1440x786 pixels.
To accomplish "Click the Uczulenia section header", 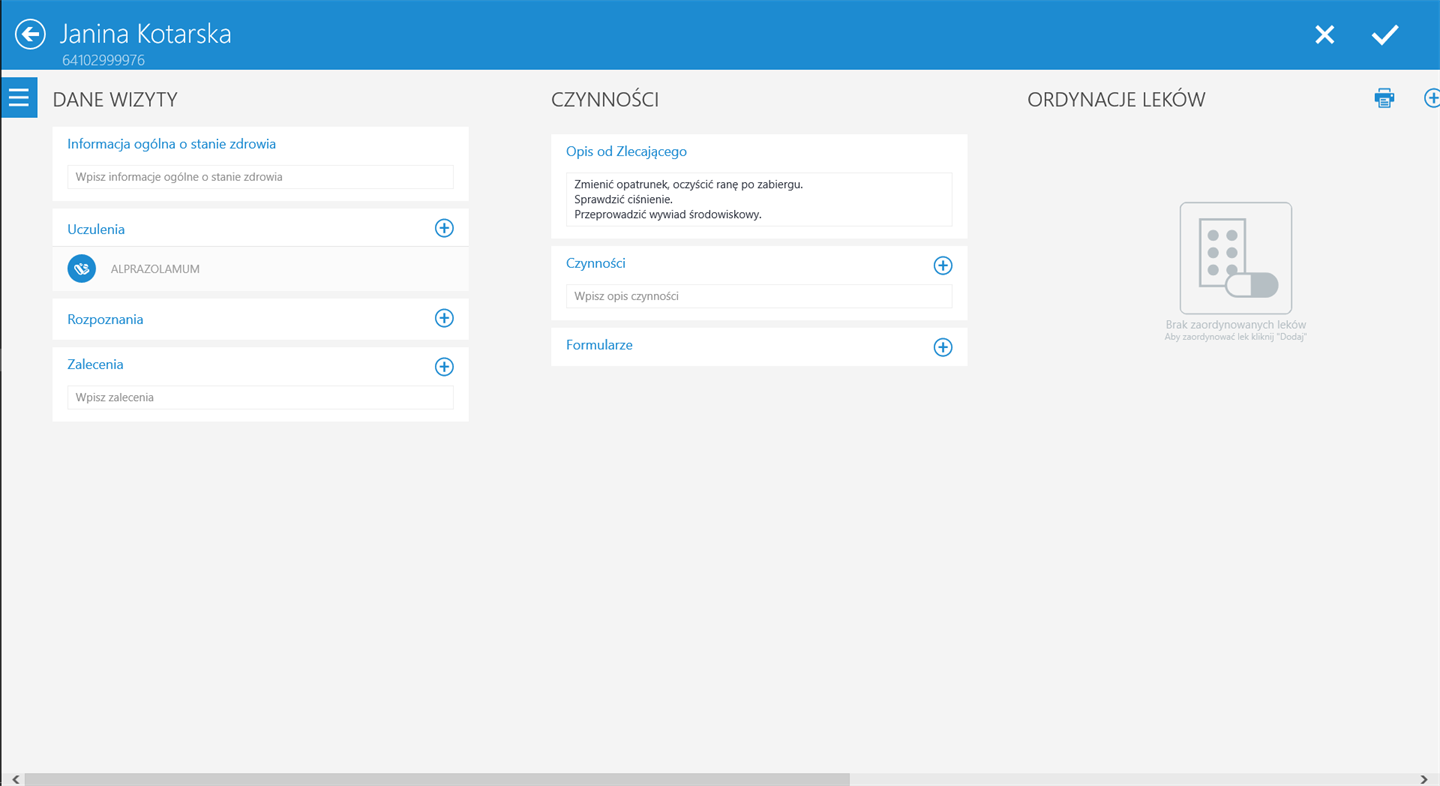I will point(96,229).
